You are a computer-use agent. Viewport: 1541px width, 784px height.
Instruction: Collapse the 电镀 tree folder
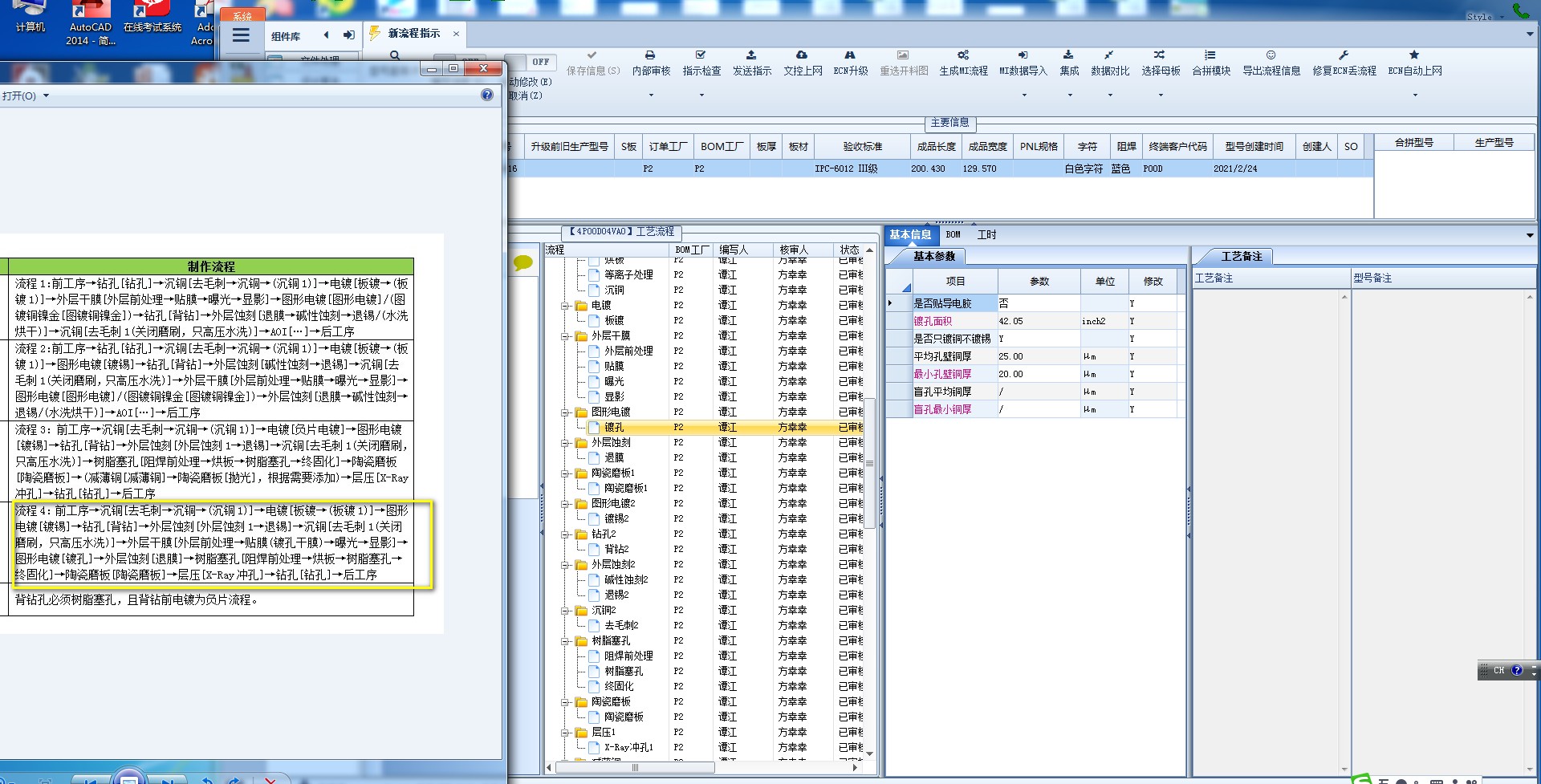566,306
